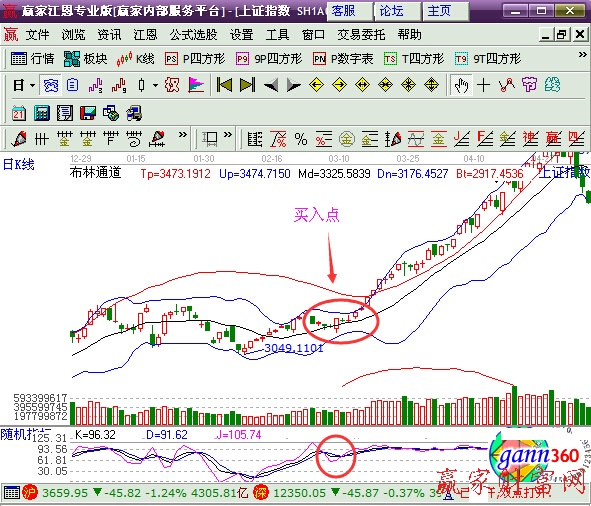Screen dimensions: 591x506
Task: Open the 文件 menu
Action: (x=37, y=35)
